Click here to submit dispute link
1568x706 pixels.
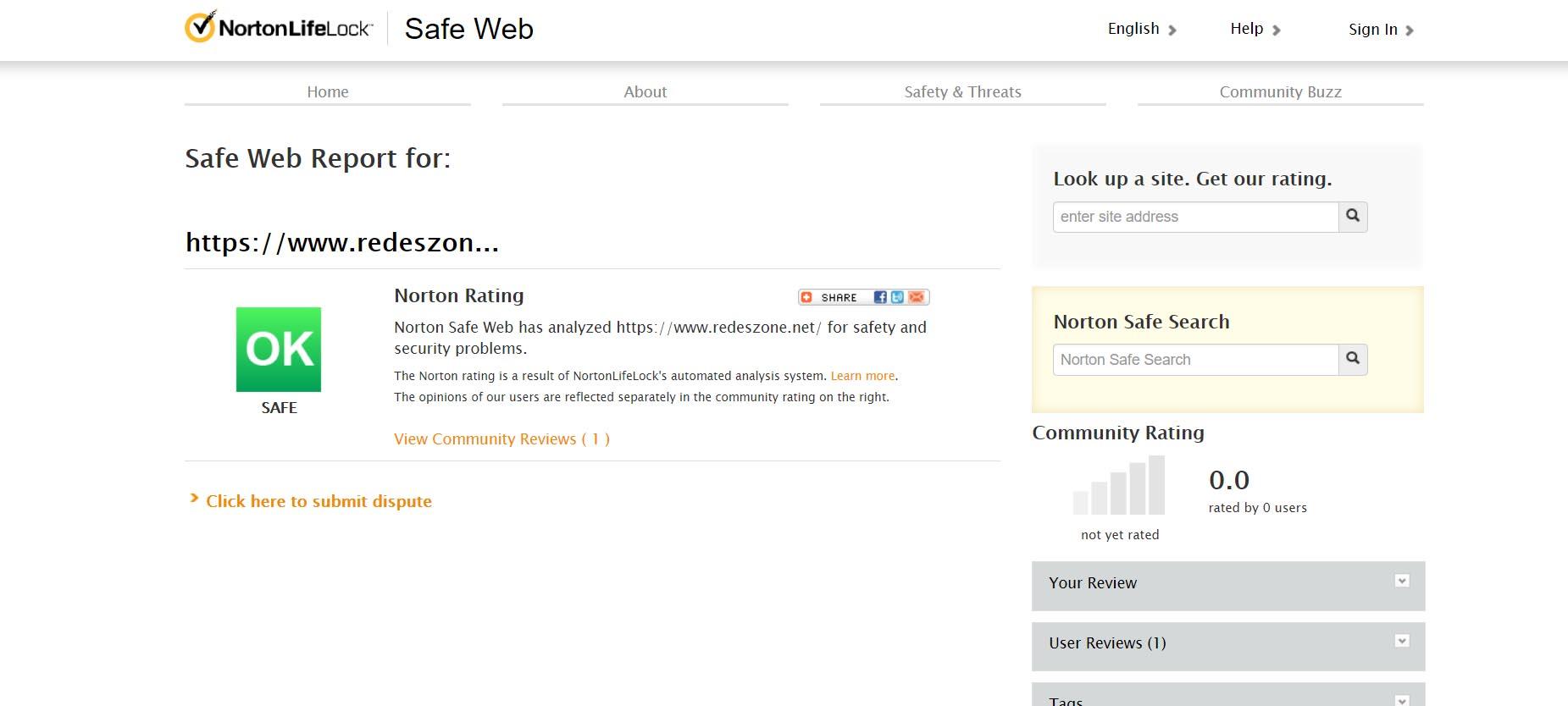tap(319, 501)
